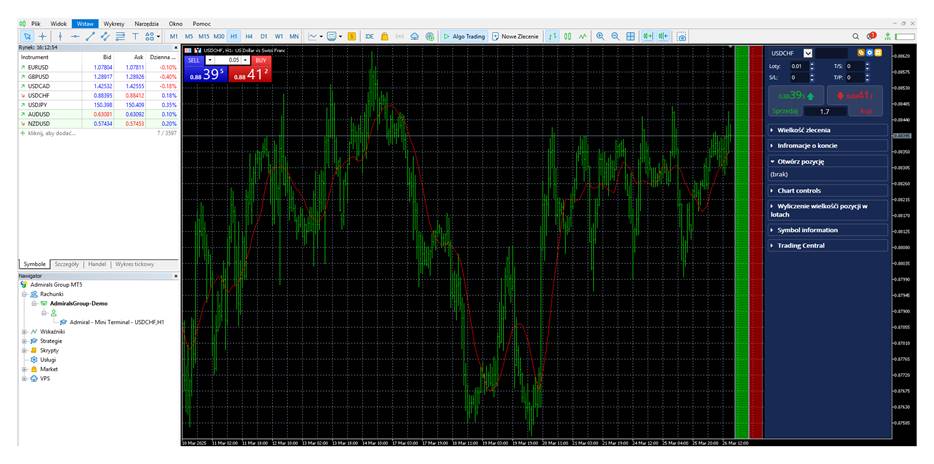Expand the Informacje o koncie section

pos(829,145)
